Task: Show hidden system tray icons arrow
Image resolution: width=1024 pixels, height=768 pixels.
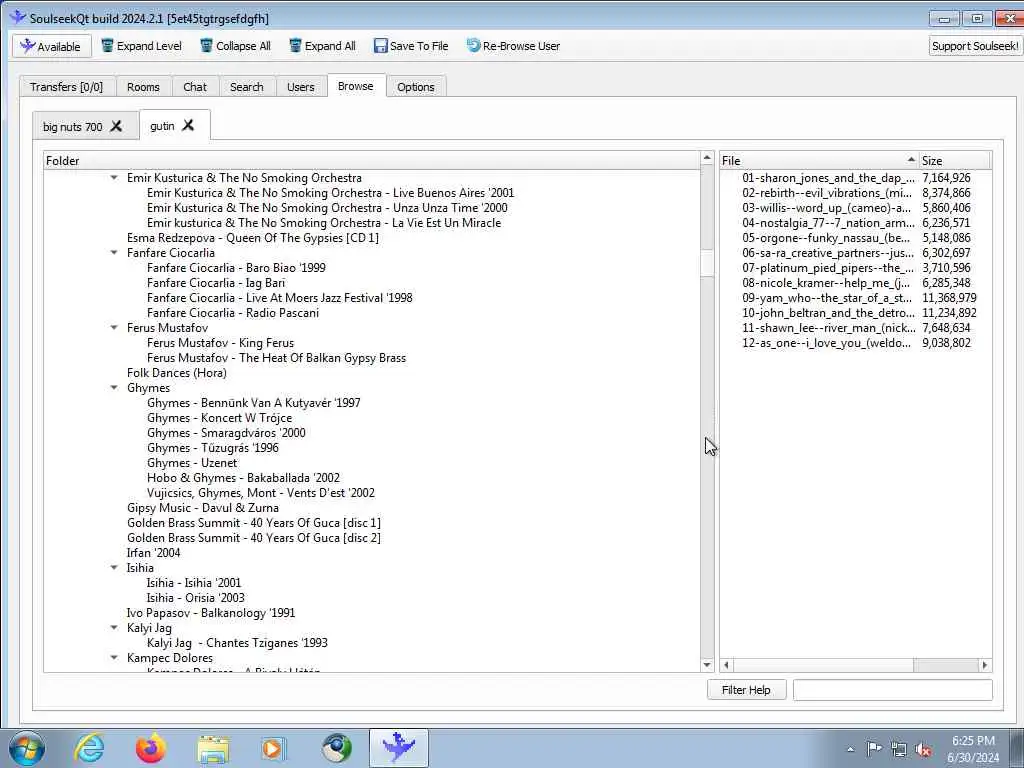Action: pyautogui.click(x=850, y=750)
